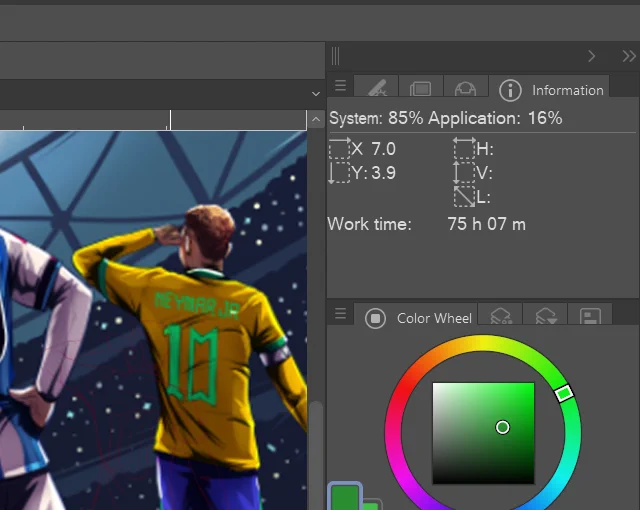Collapse all palettes with double arrow
Screen dimensions: 640x510
629,56
